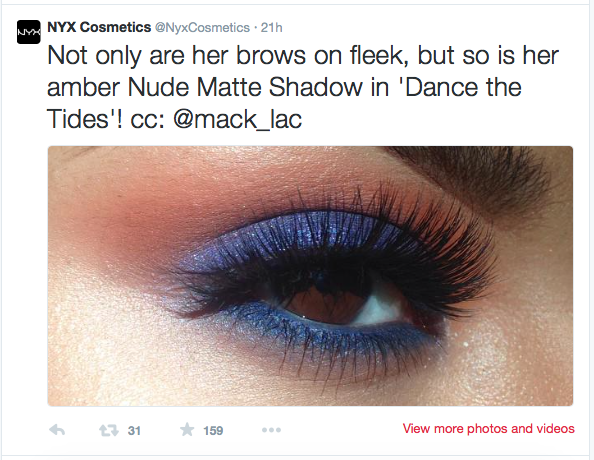Open the eye makeup photo

point(310,276)
